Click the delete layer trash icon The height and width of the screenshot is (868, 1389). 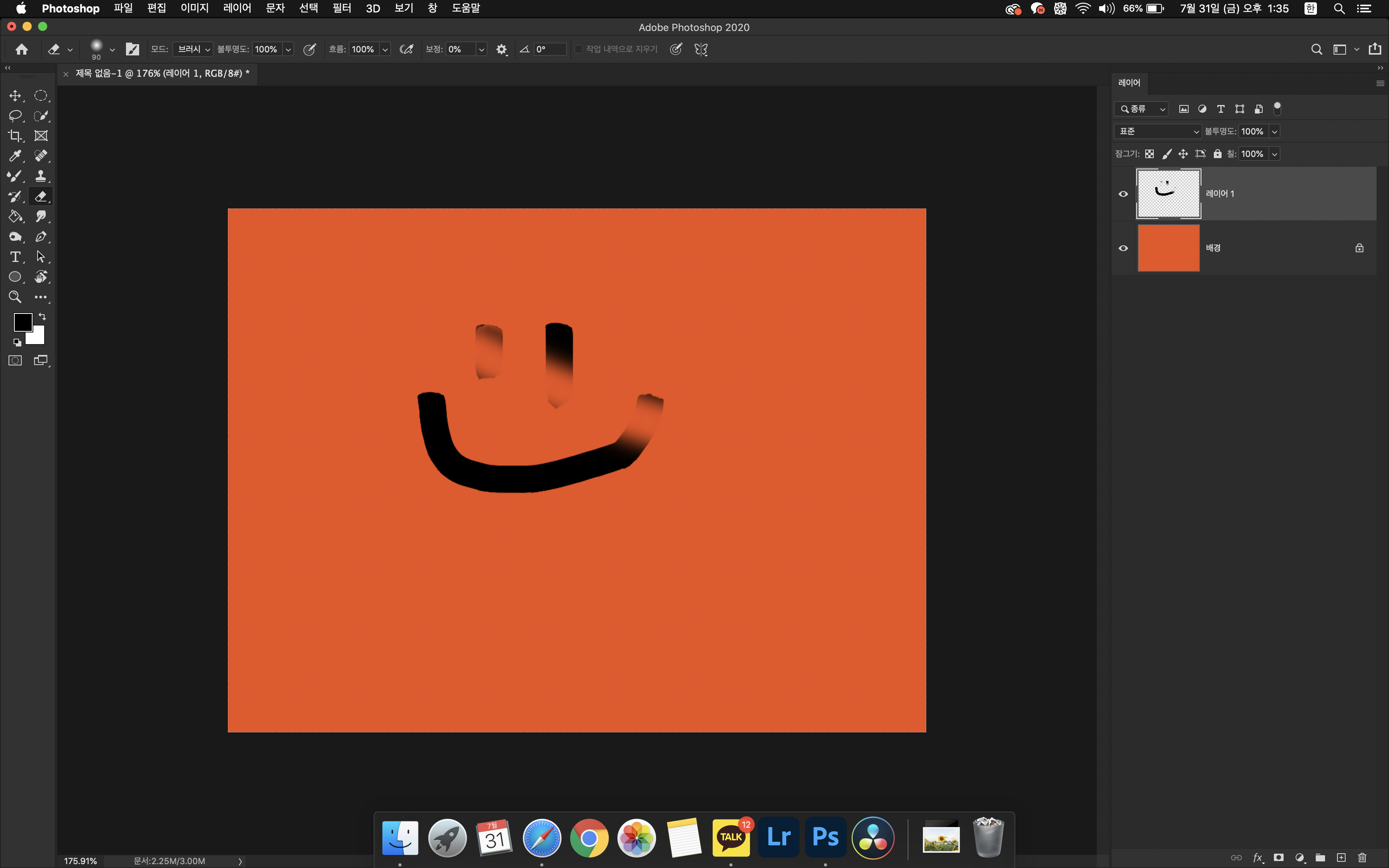[1362, 857]
